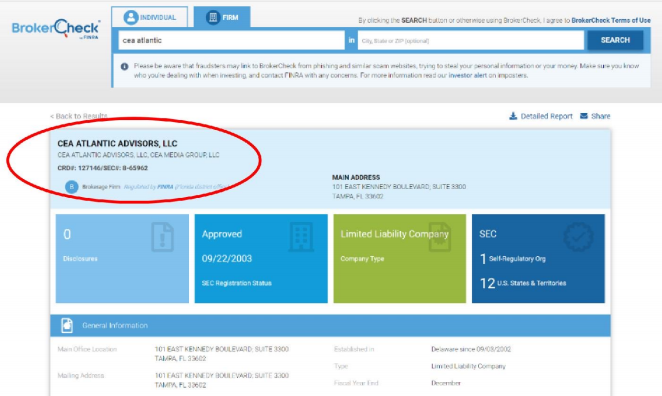662x396 pixels.
Task: Click the checkmark seal icon in SEC tile
Action: 578,236
